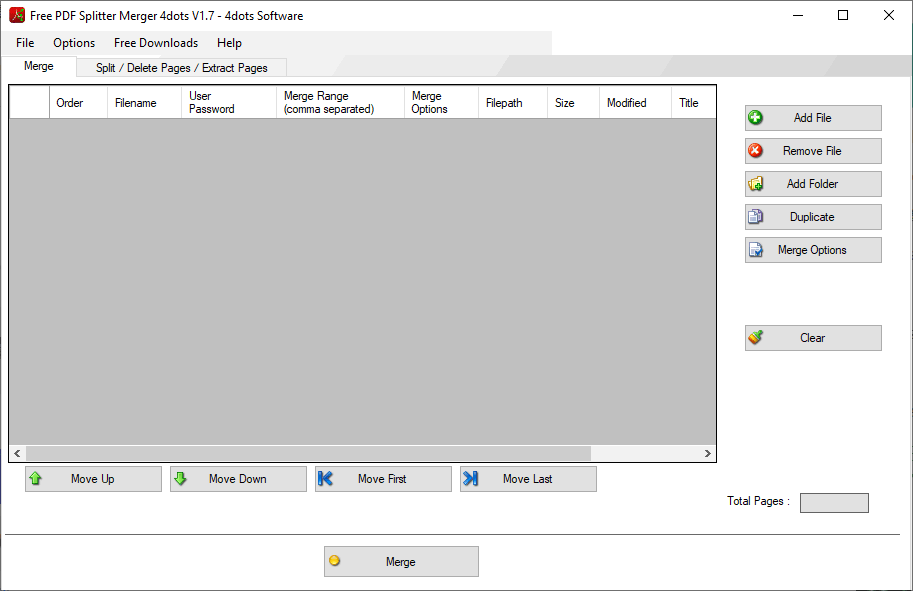Image resolution: width=913 pixels, height=591 pixels.
Task: Click the yellow circle icon on Merge
Action: pyautogui.click(x=334, y=561)
